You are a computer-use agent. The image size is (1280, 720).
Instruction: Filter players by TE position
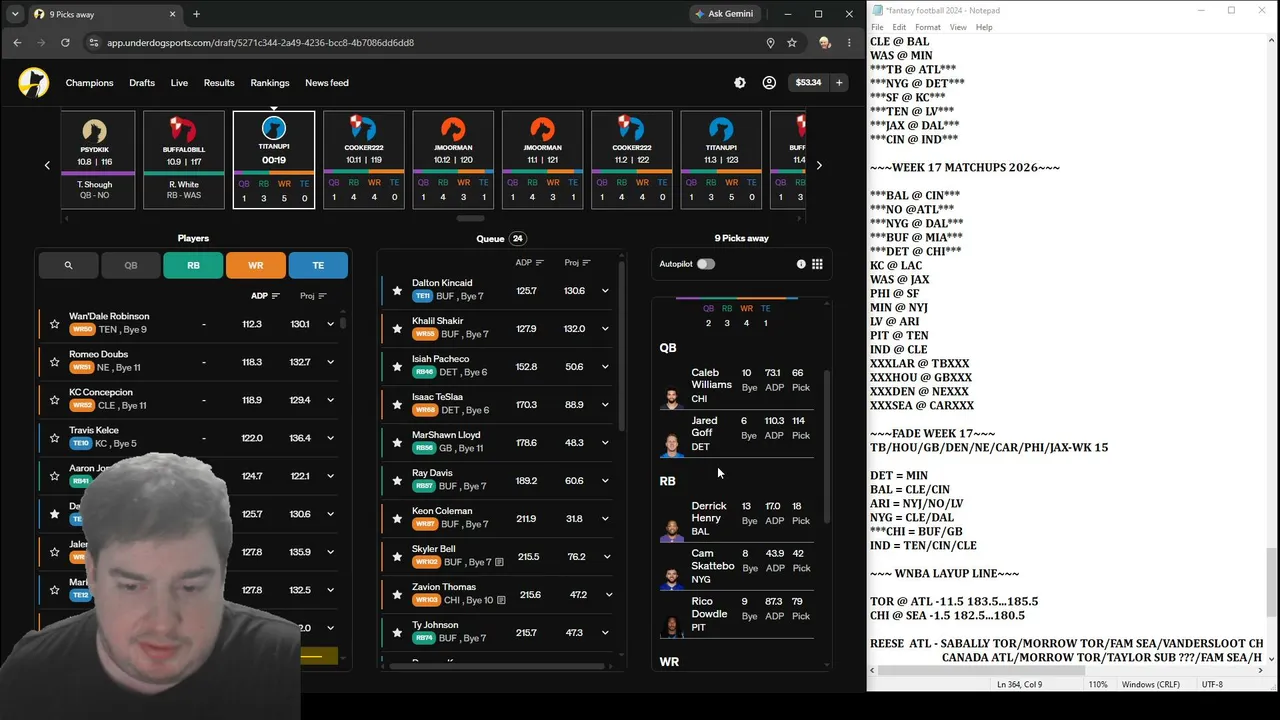(x=318, y=265)
